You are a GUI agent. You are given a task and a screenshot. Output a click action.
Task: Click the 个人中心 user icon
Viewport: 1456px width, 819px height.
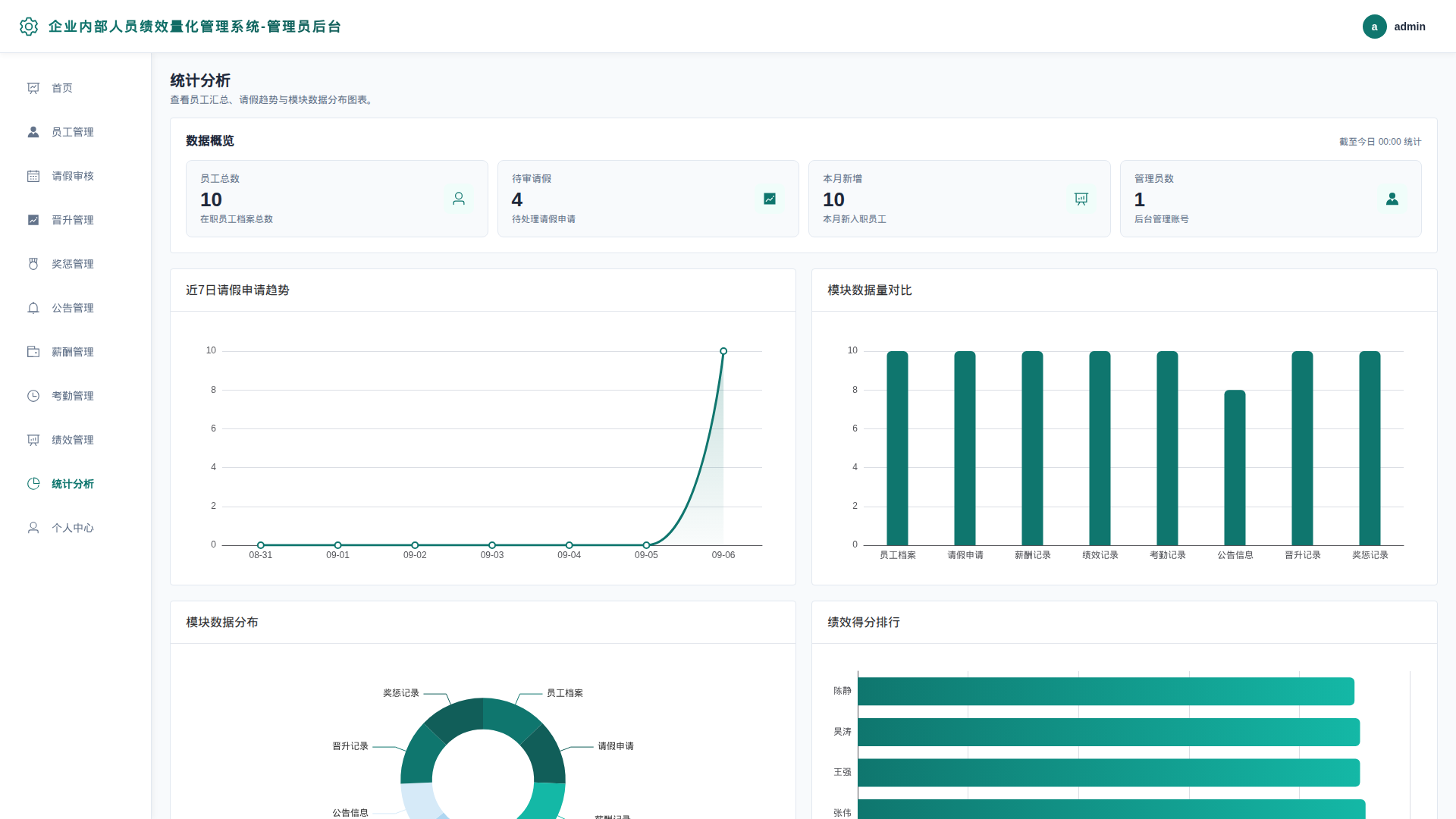click(33, 528)
